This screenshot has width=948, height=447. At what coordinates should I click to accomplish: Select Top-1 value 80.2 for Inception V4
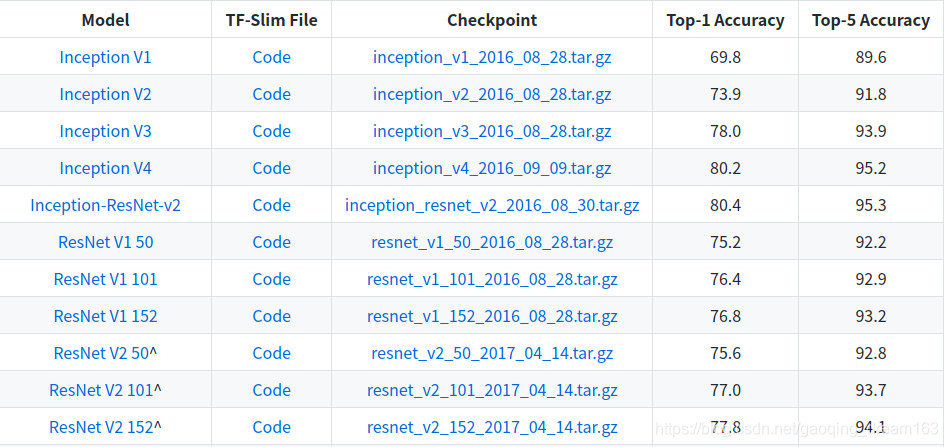(x=726, y=168)
